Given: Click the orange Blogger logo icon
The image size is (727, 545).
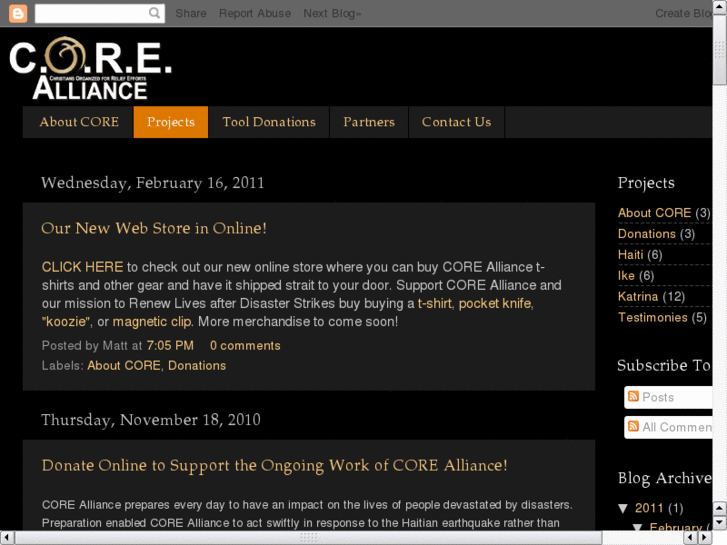Looking at the screenshot, I should [18, 13].
